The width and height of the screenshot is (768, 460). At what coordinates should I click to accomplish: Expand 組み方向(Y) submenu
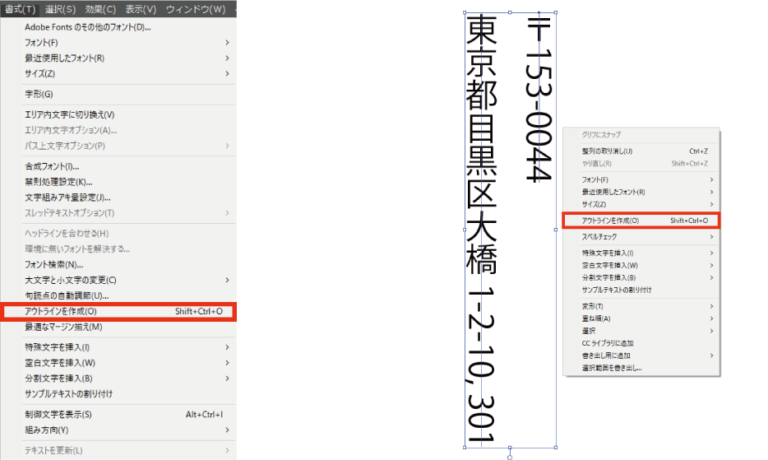coord(119,430)
